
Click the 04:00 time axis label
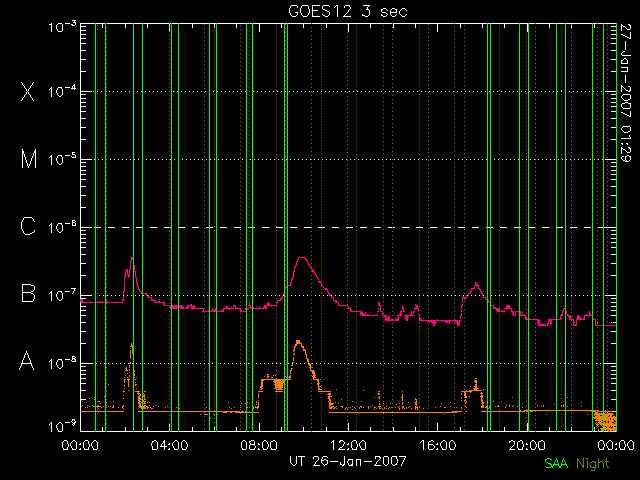169,445
